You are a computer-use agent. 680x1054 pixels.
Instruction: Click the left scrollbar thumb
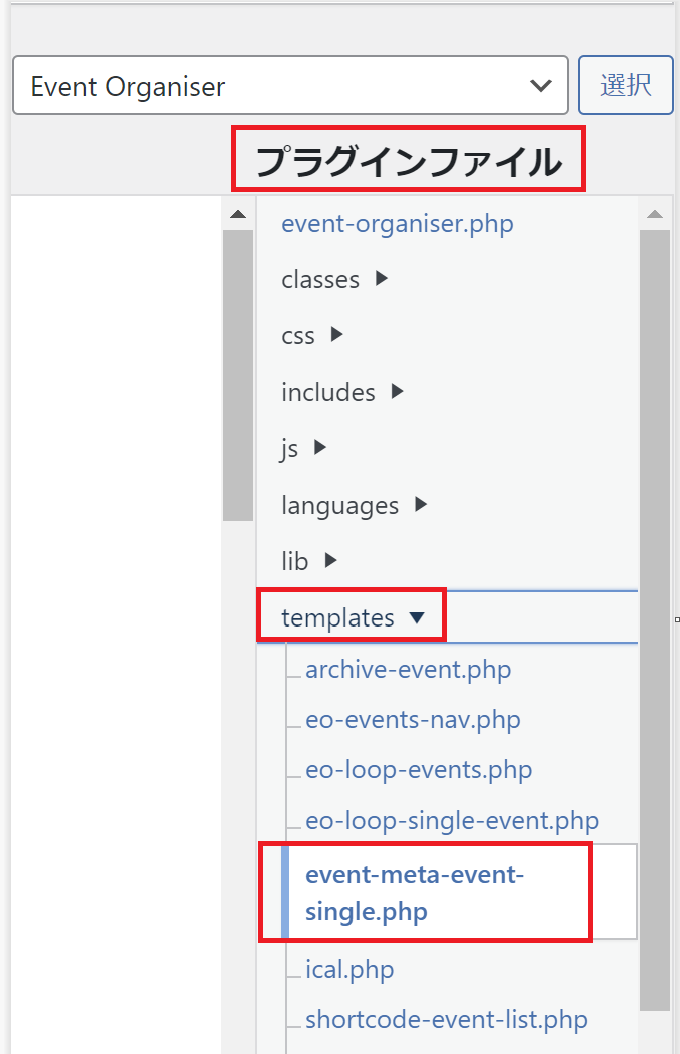(x=238, y=375)
